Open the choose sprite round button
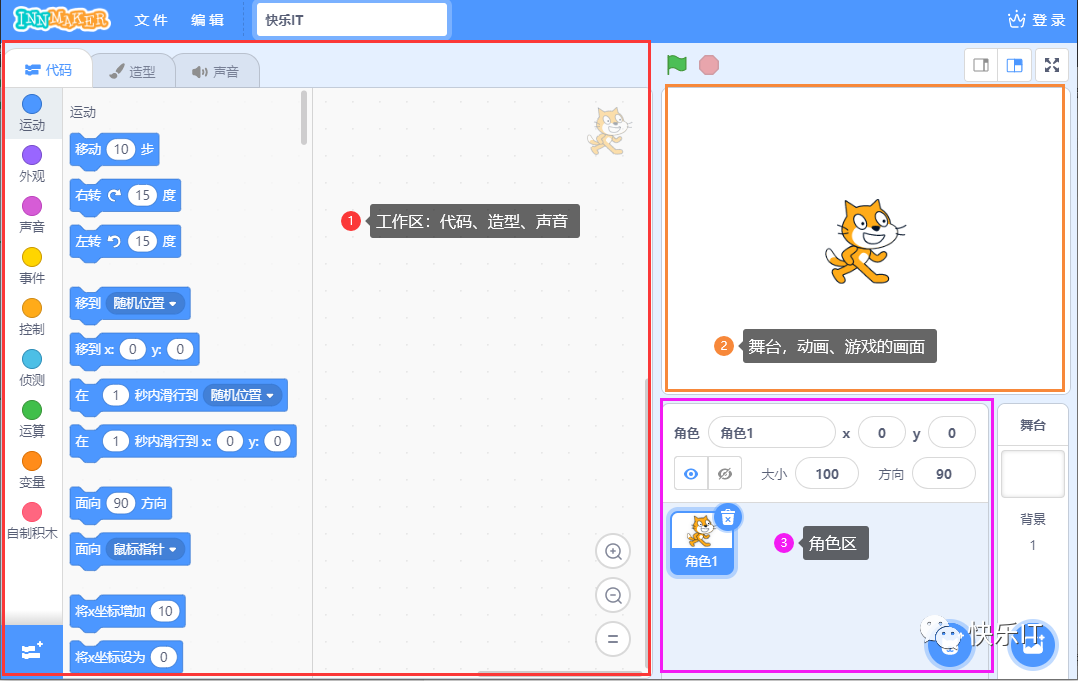The height and width of the screenshot is (681, 1078). 949,644
